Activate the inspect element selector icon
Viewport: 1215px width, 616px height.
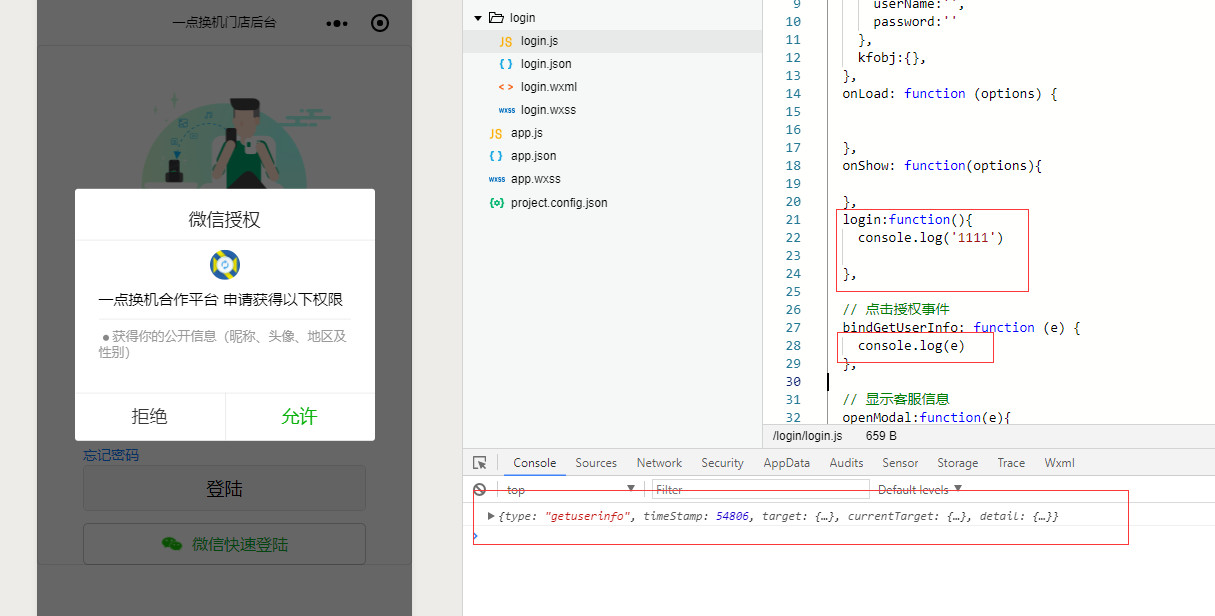pyautogui.click(x=480, y=463)
